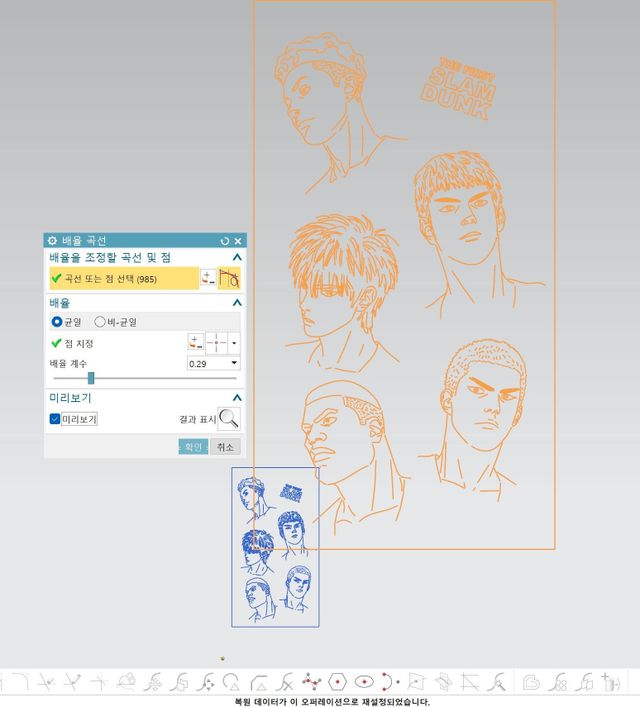Open the 배율 곡선 dialog settings gear
Image resolution: width=640 pixels, height=707 pixels.
pyautogui.click(x=52, y=241)
